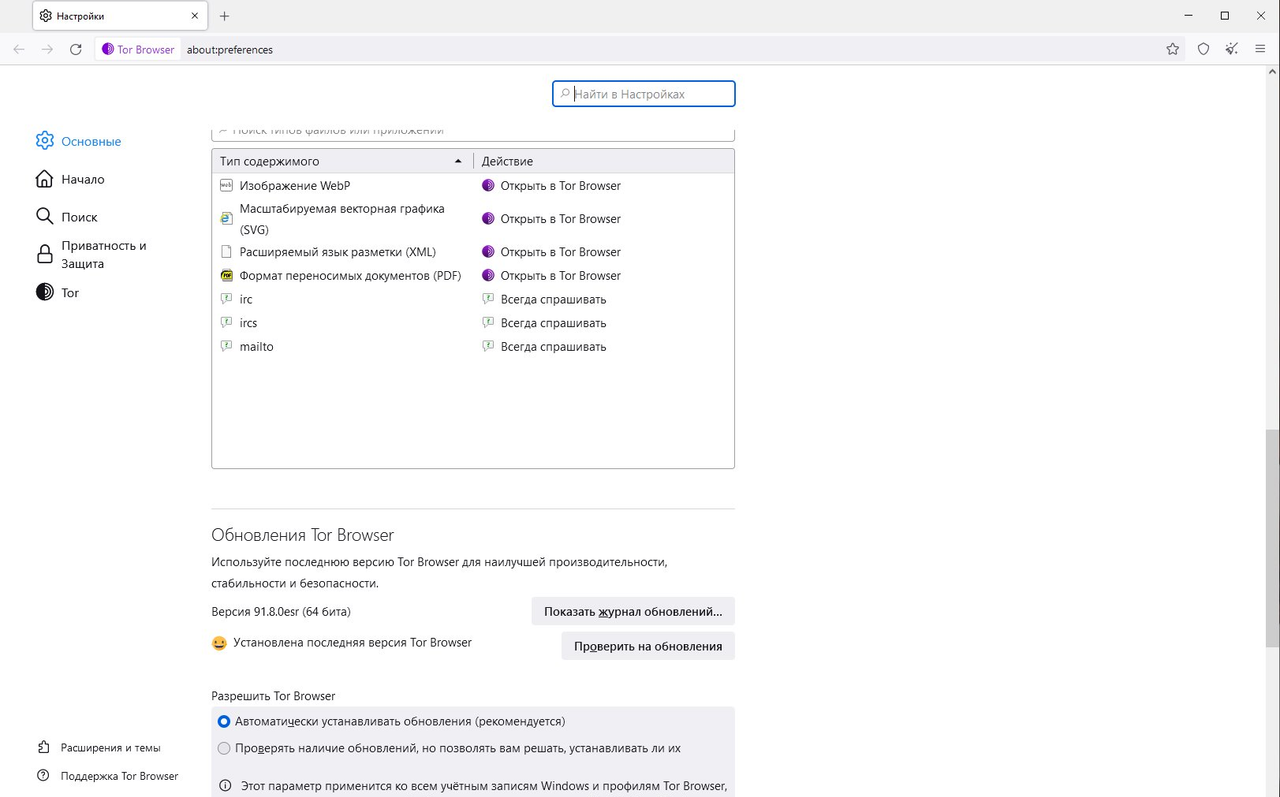Bookmark this page with the star icon
The image size is (1280, 797).
(x=1173, y=49)
